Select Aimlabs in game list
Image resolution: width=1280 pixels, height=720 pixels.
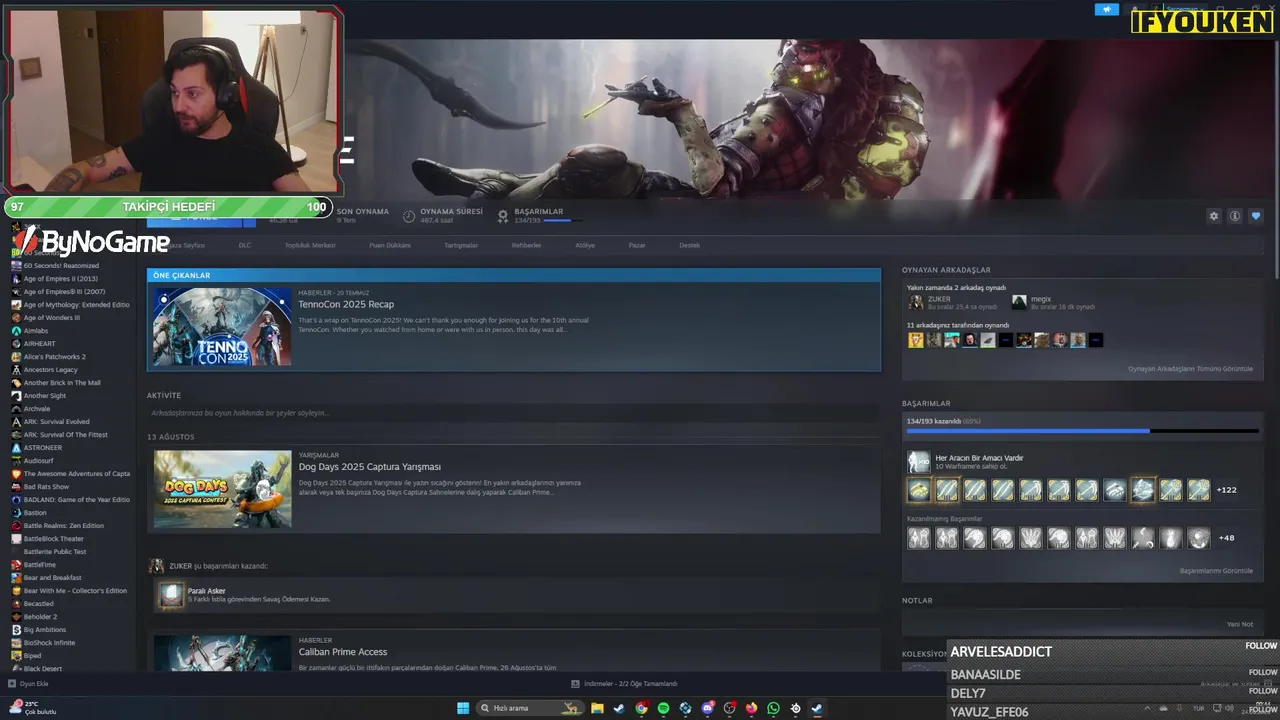(36, 331)
